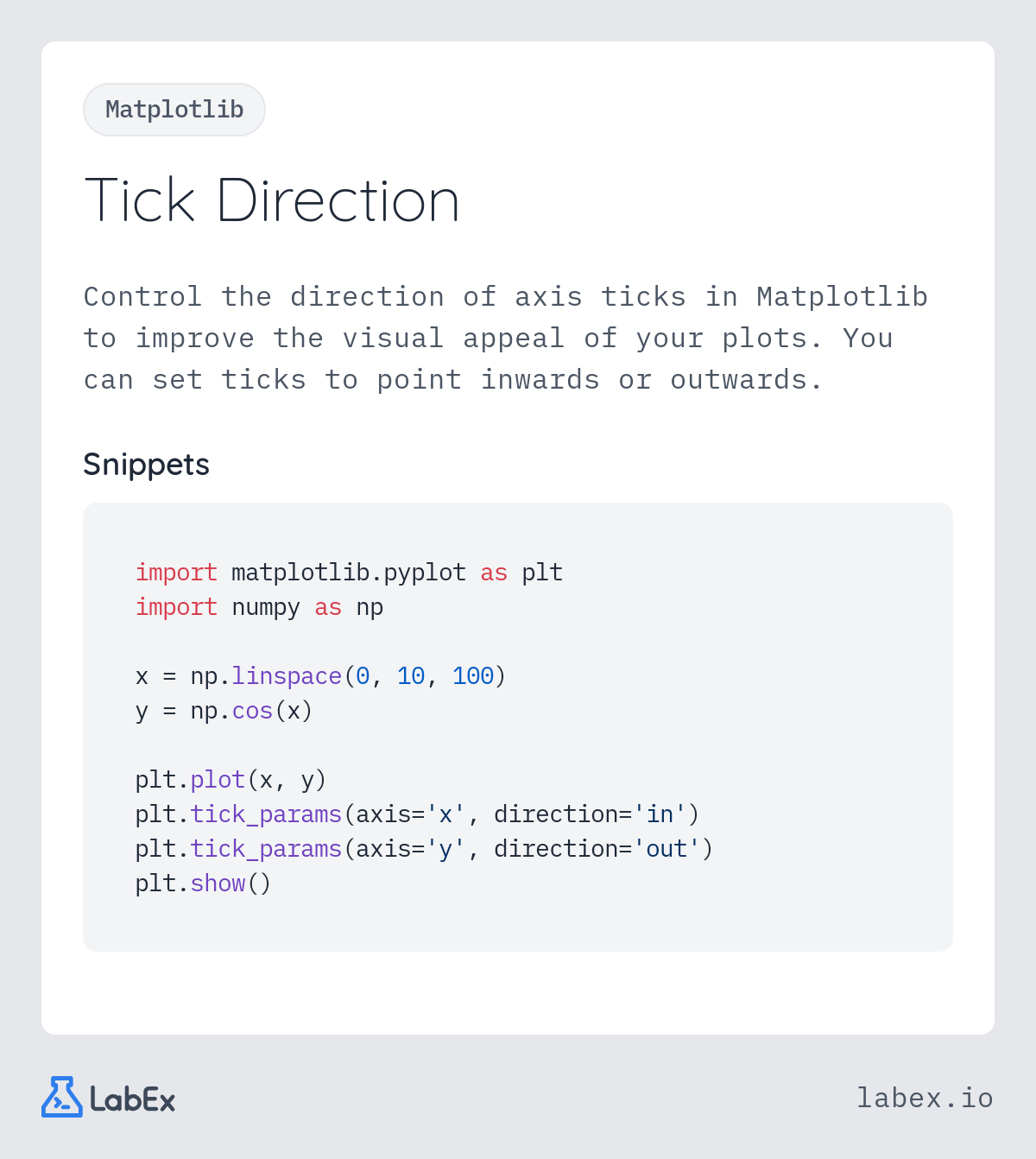Click the number 100 in linspace
The image size is (1036, 1159).
pyautogui.click(x=473, y=676)
